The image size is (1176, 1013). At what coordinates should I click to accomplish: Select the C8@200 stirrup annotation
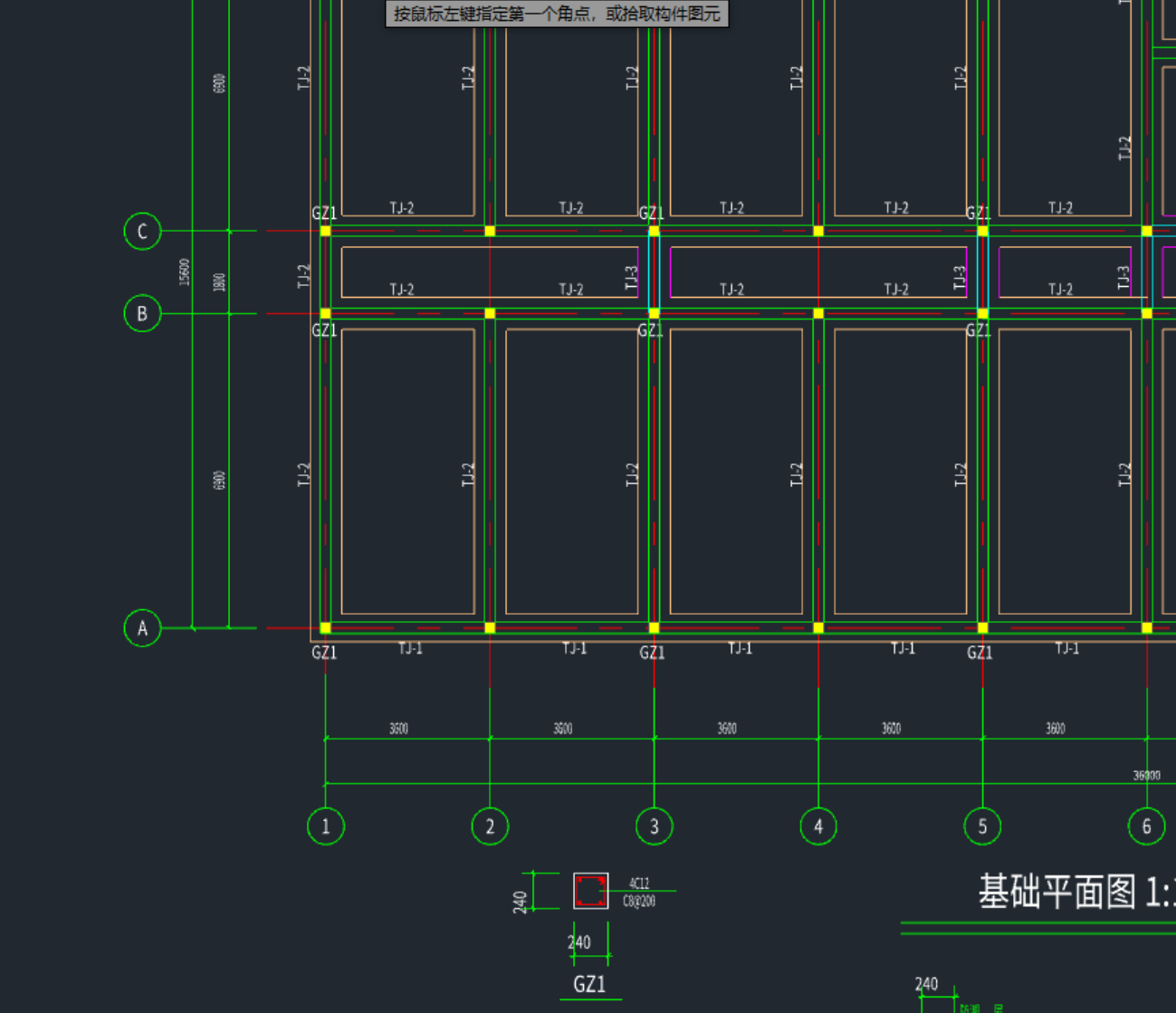(x=639, y=901)
